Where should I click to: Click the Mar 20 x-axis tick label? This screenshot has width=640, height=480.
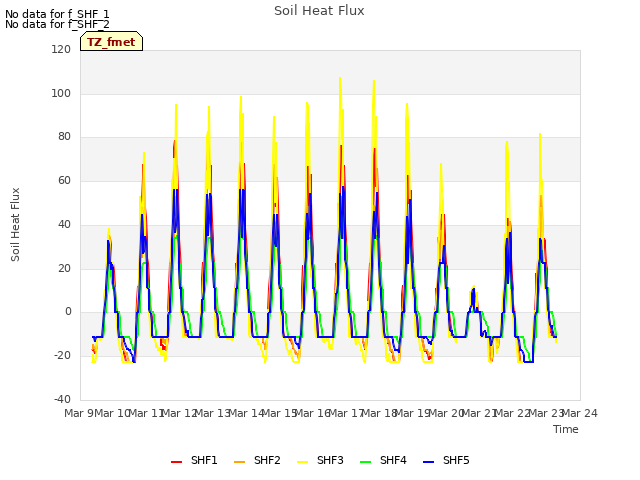(447, 413)
